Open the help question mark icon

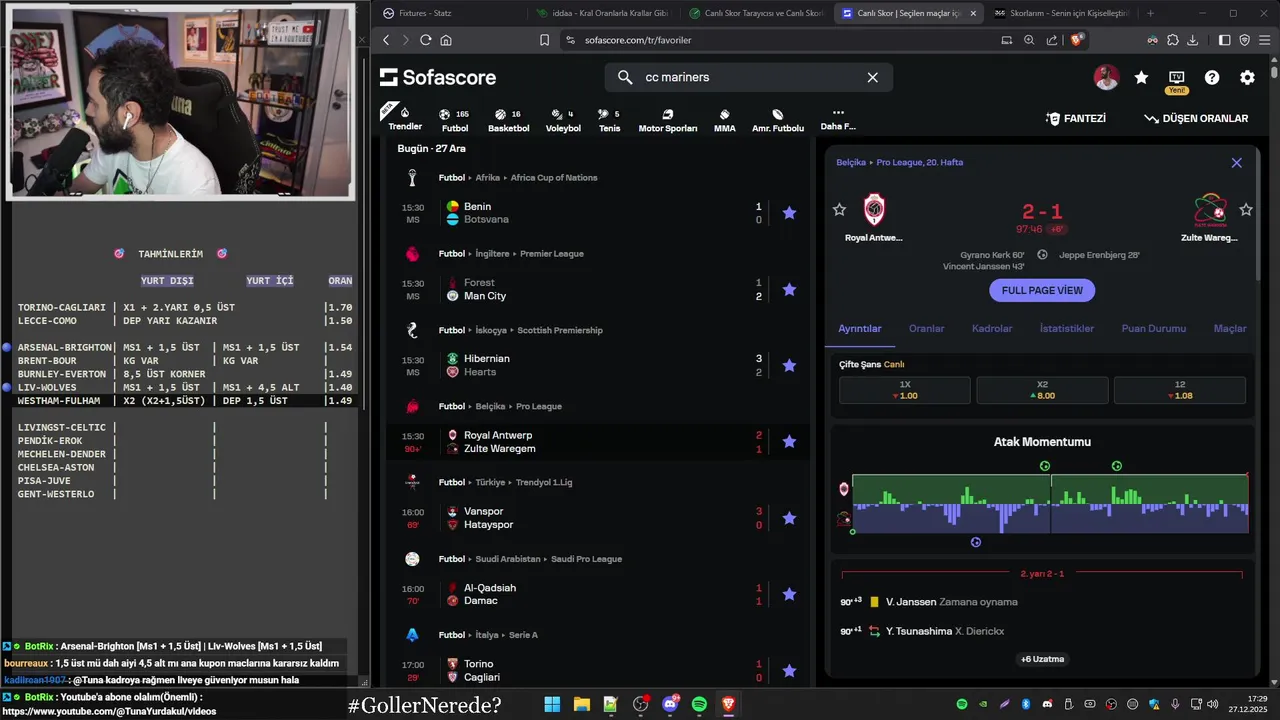coord(1212,77)
